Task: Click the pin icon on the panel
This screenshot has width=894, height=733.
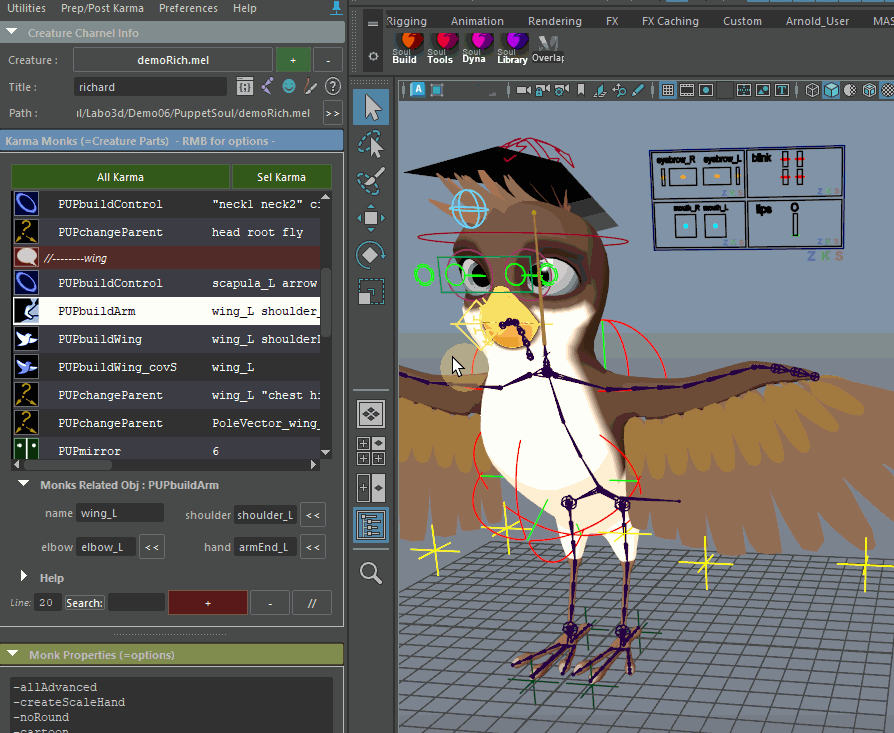Action: click(x=336, y=8)
